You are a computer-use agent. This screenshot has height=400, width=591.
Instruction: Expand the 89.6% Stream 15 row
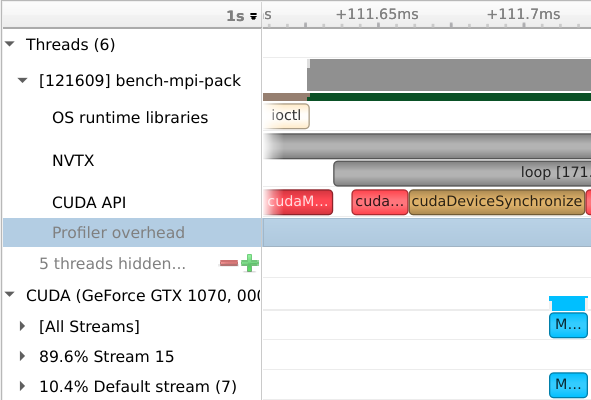pos(22,356)
